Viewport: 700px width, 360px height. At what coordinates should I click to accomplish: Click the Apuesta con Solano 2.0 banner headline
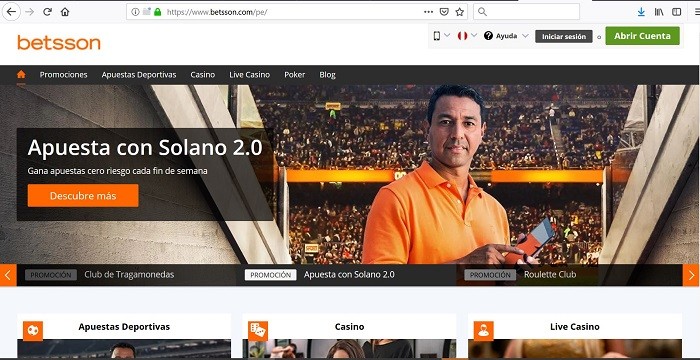coord(145,148)
